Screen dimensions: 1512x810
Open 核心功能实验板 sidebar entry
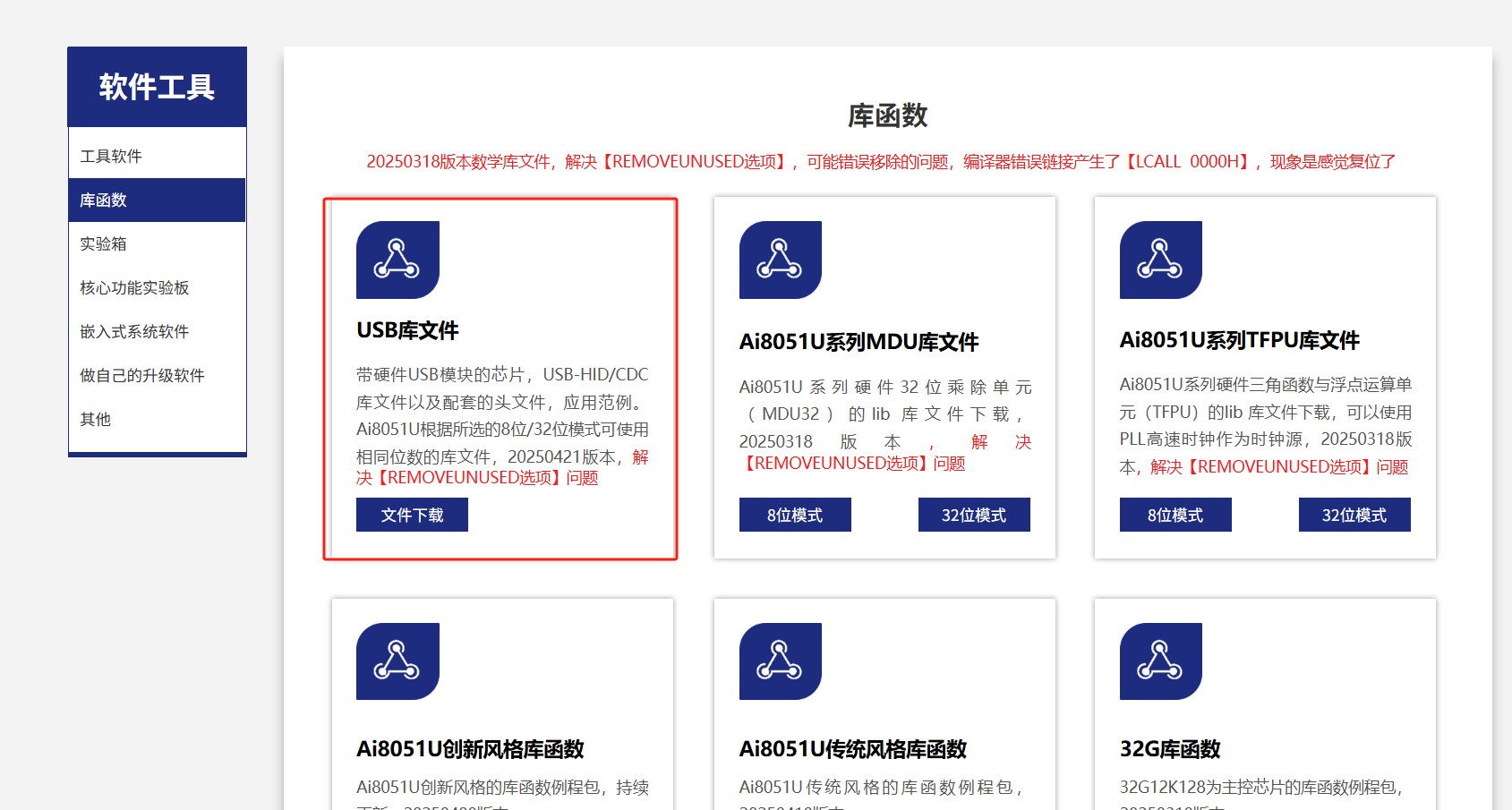pyautogui.click(x=134, y=288)
